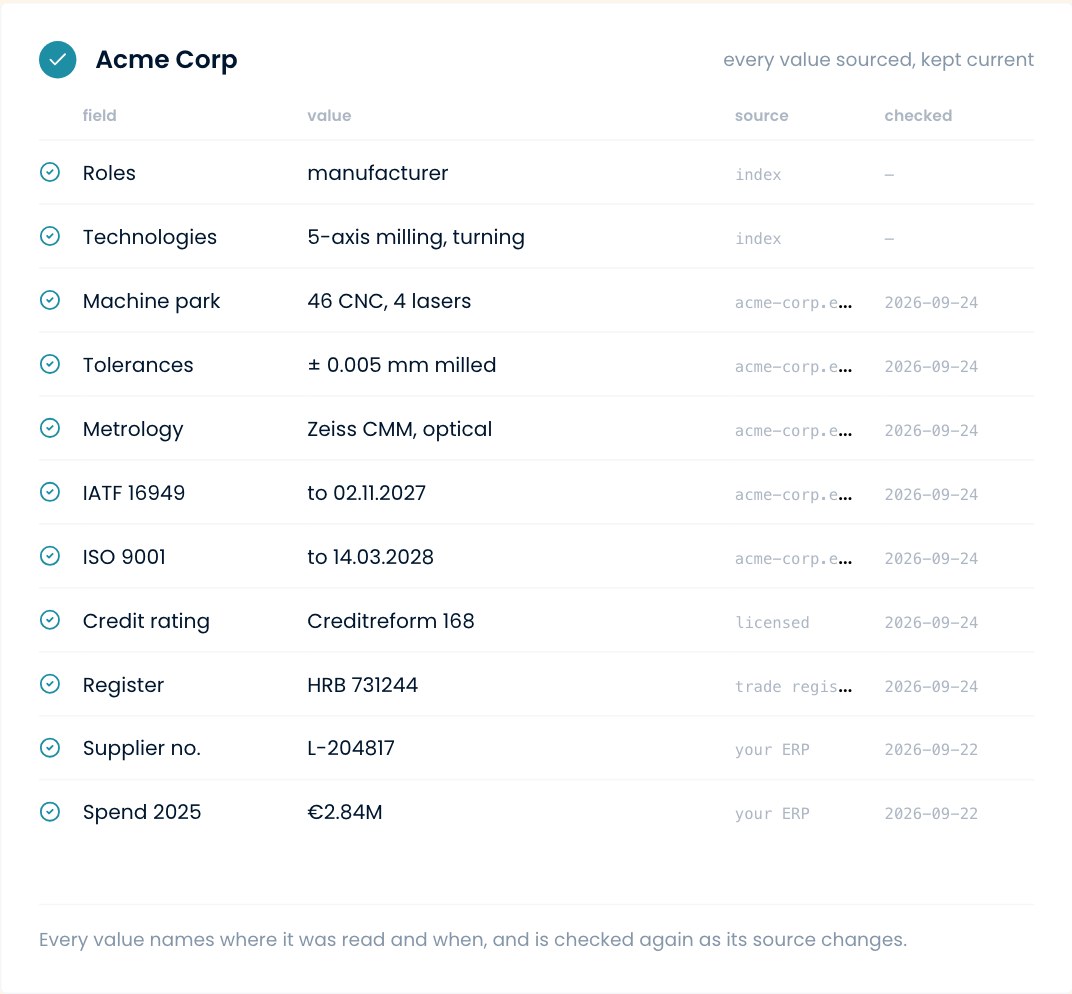Image resolution: width=1072 pixels, height=994 pixels.
Task: Click the 'your ERP' source for Supplier no.
Action: (773, 750)
